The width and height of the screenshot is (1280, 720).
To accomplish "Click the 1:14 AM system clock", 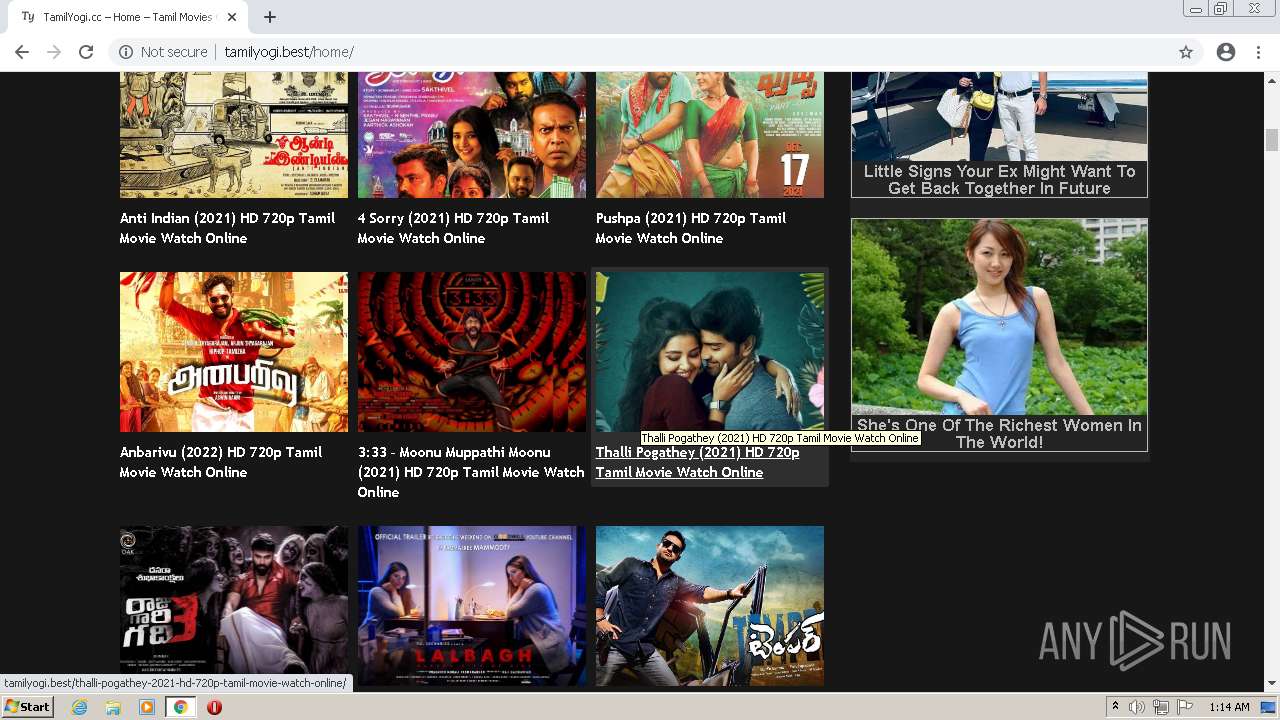I will tap(1229, 707).
